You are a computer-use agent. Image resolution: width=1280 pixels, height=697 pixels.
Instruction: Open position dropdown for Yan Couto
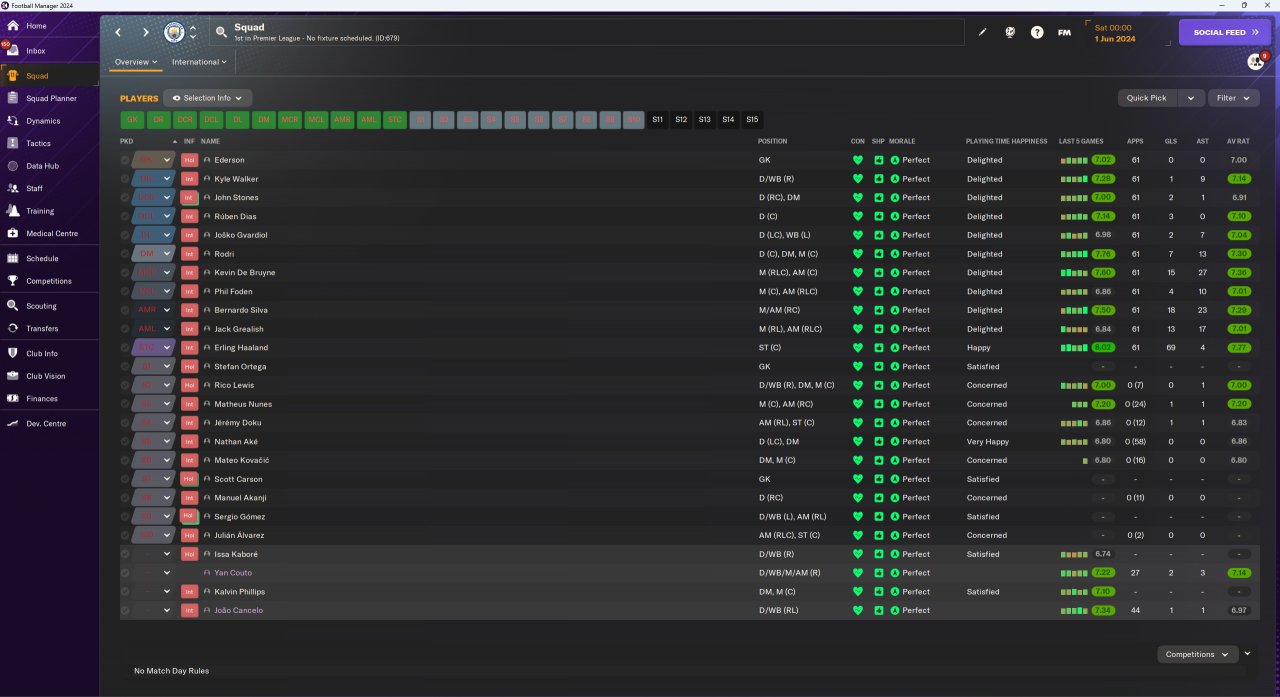(x=167, y=573)
